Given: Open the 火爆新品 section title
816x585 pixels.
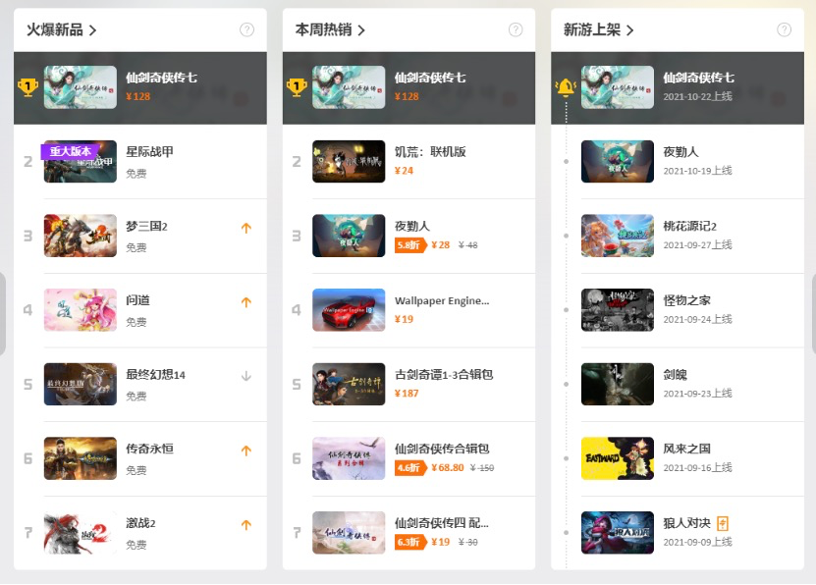Looking at the screenshot, I should pos(55,30).
